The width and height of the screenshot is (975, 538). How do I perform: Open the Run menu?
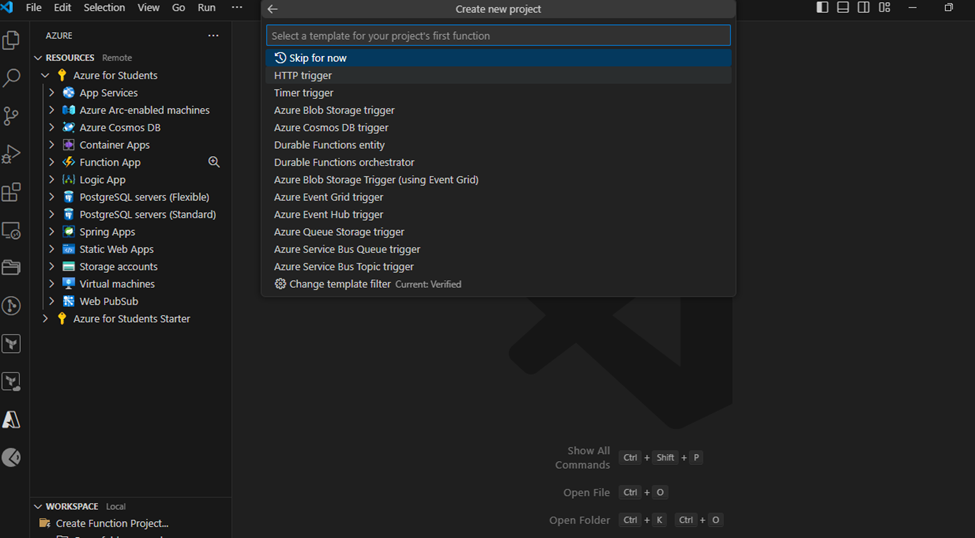206,7
